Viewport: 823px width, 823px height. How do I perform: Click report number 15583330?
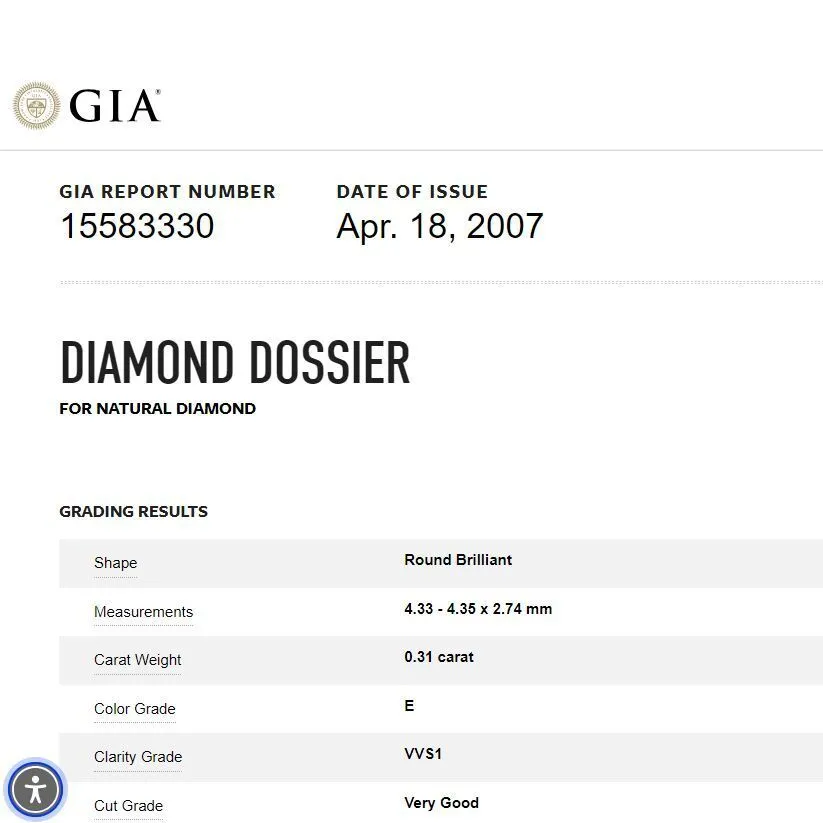[x=137, y=226]
